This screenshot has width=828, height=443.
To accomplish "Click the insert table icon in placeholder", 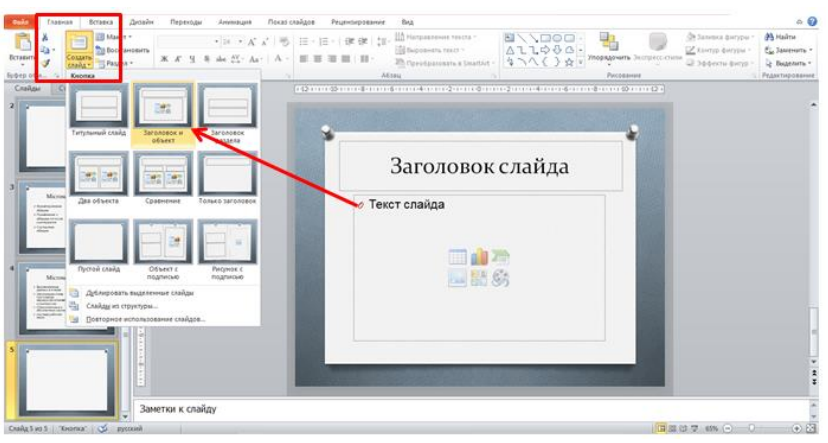I will pos(457,257).
